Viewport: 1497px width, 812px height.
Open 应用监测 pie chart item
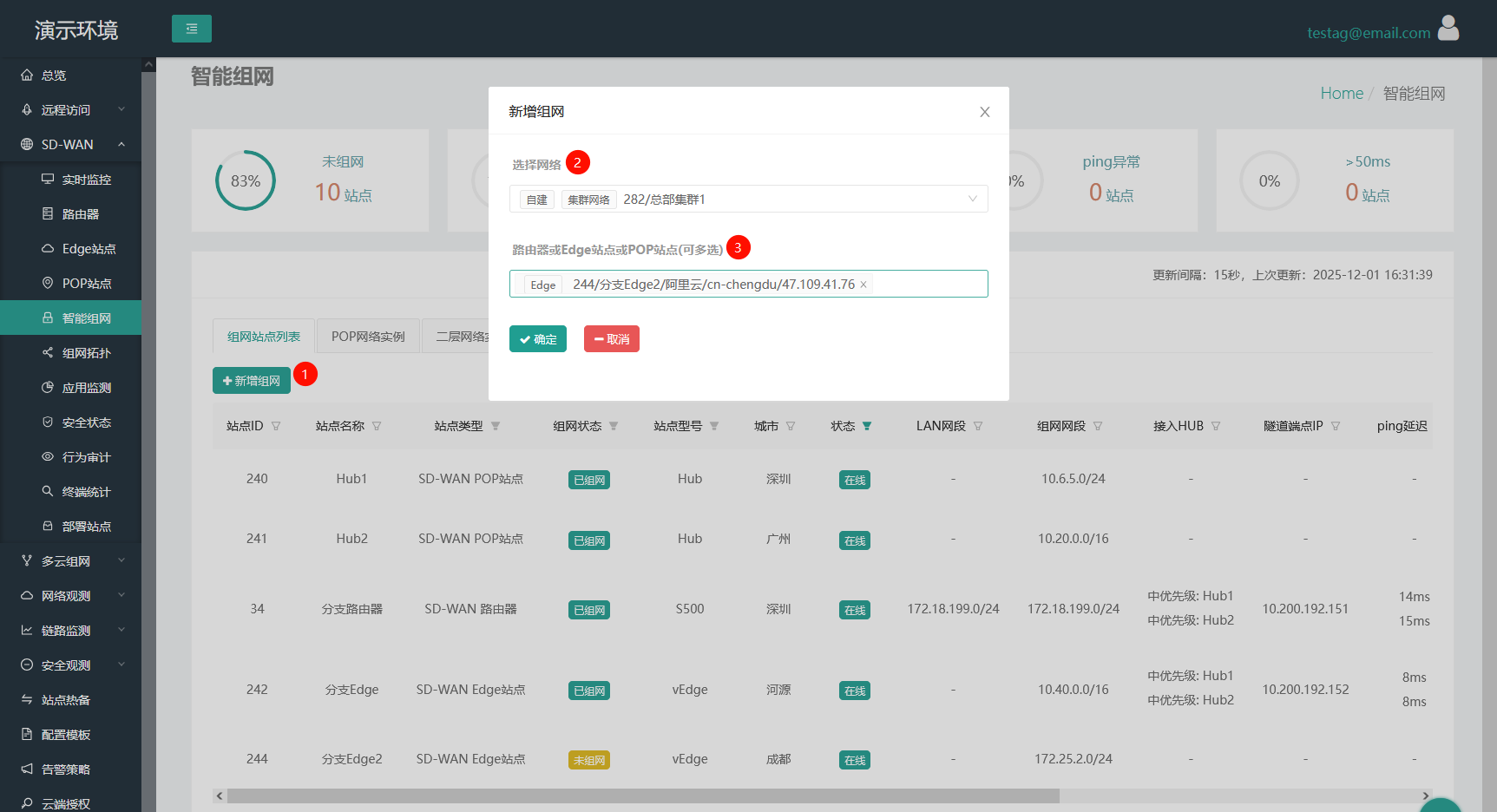click(48, 388)
